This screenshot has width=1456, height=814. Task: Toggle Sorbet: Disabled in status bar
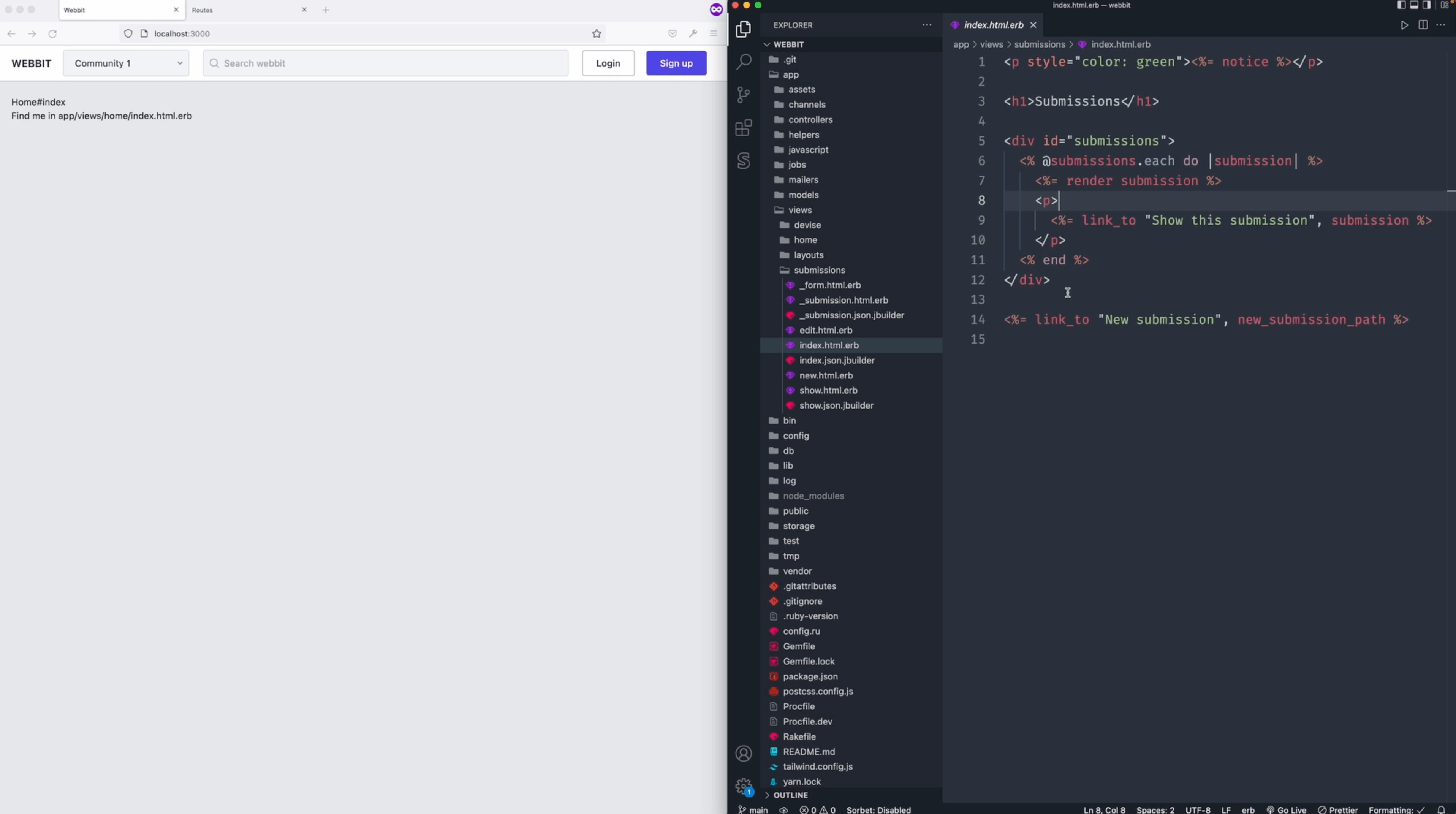tap(878, 809)
